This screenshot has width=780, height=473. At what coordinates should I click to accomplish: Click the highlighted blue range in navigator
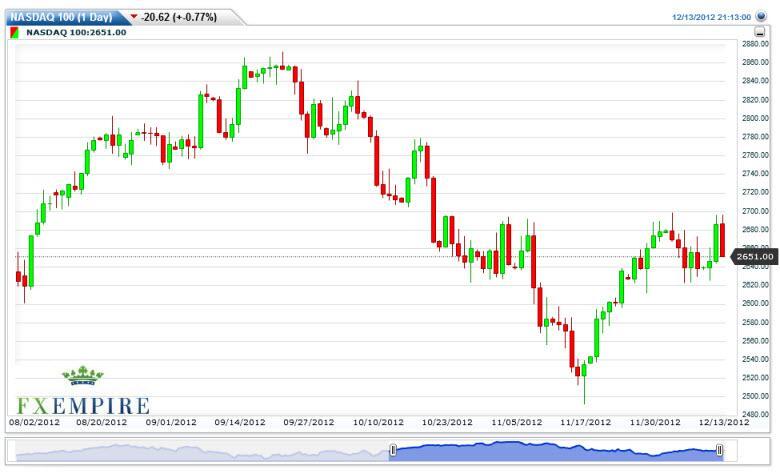(555, 451)
